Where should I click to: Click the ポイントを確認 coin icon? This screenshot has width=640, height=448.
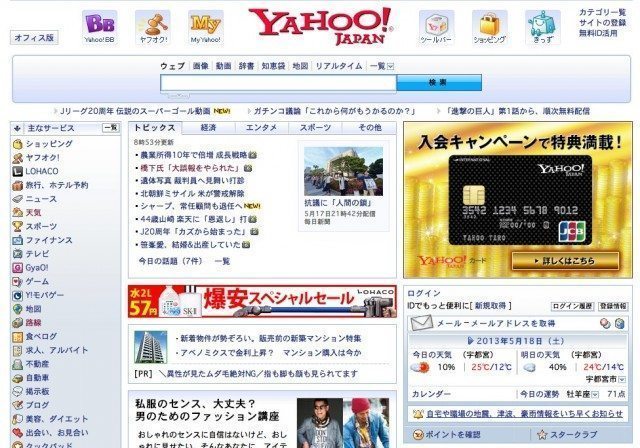coord(415,435)
